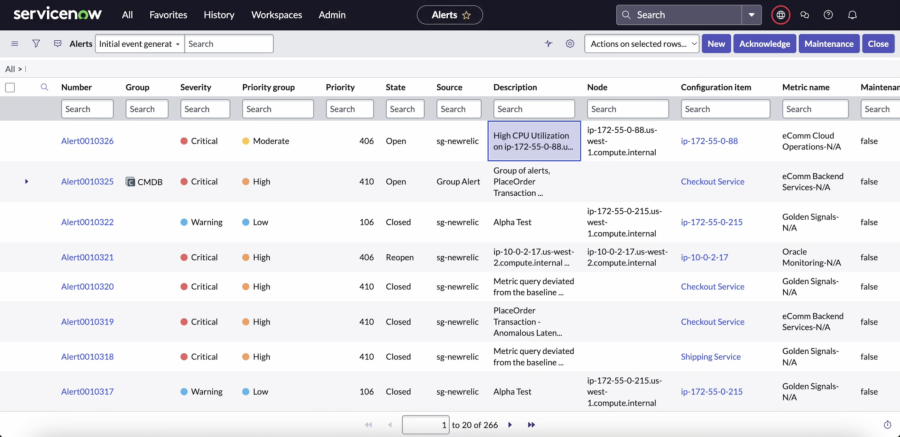Open the Admin menu
The height and width of the screenshot is (437, 900).
pos(332,15)
